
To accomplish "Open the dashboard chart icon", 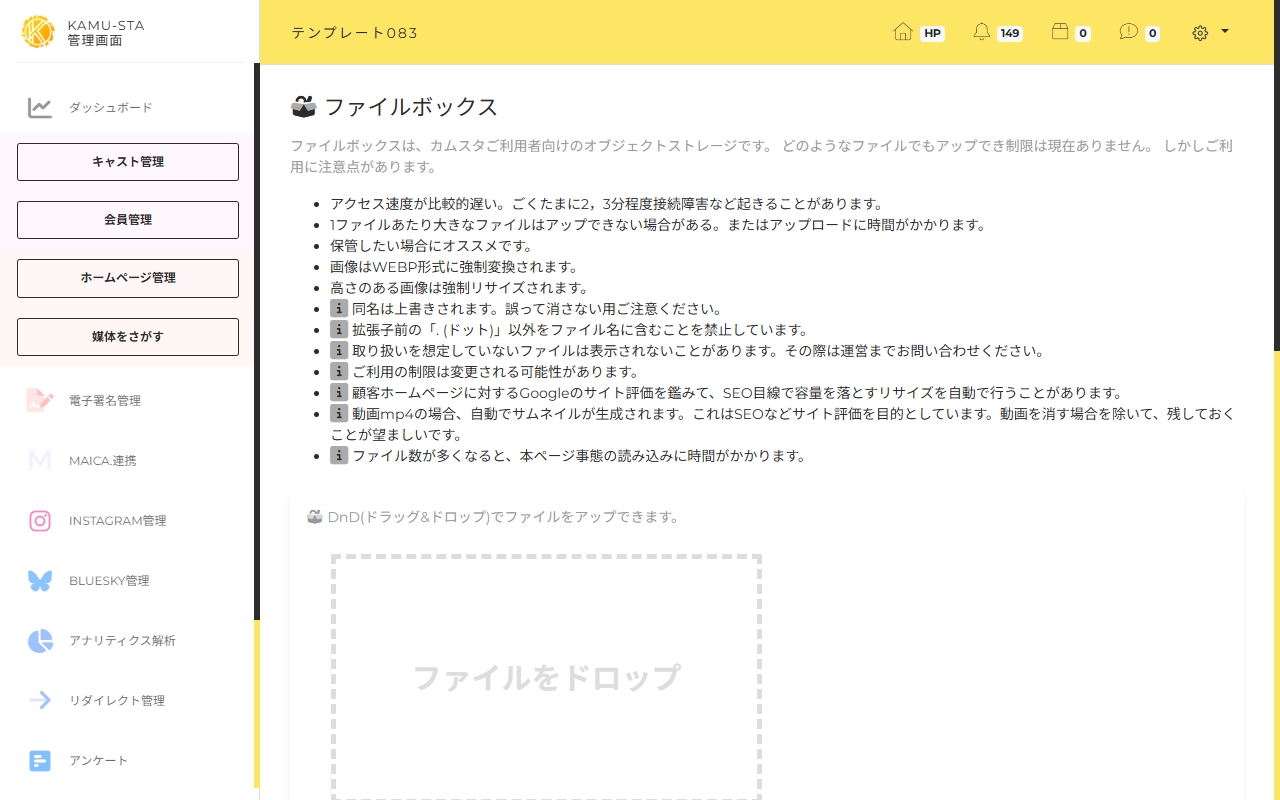I will tap(40, 108).
